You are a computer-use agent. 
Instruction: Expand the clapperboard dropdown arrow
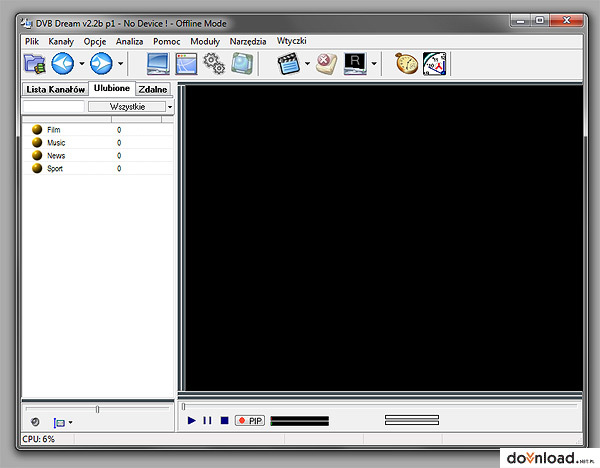307,64
